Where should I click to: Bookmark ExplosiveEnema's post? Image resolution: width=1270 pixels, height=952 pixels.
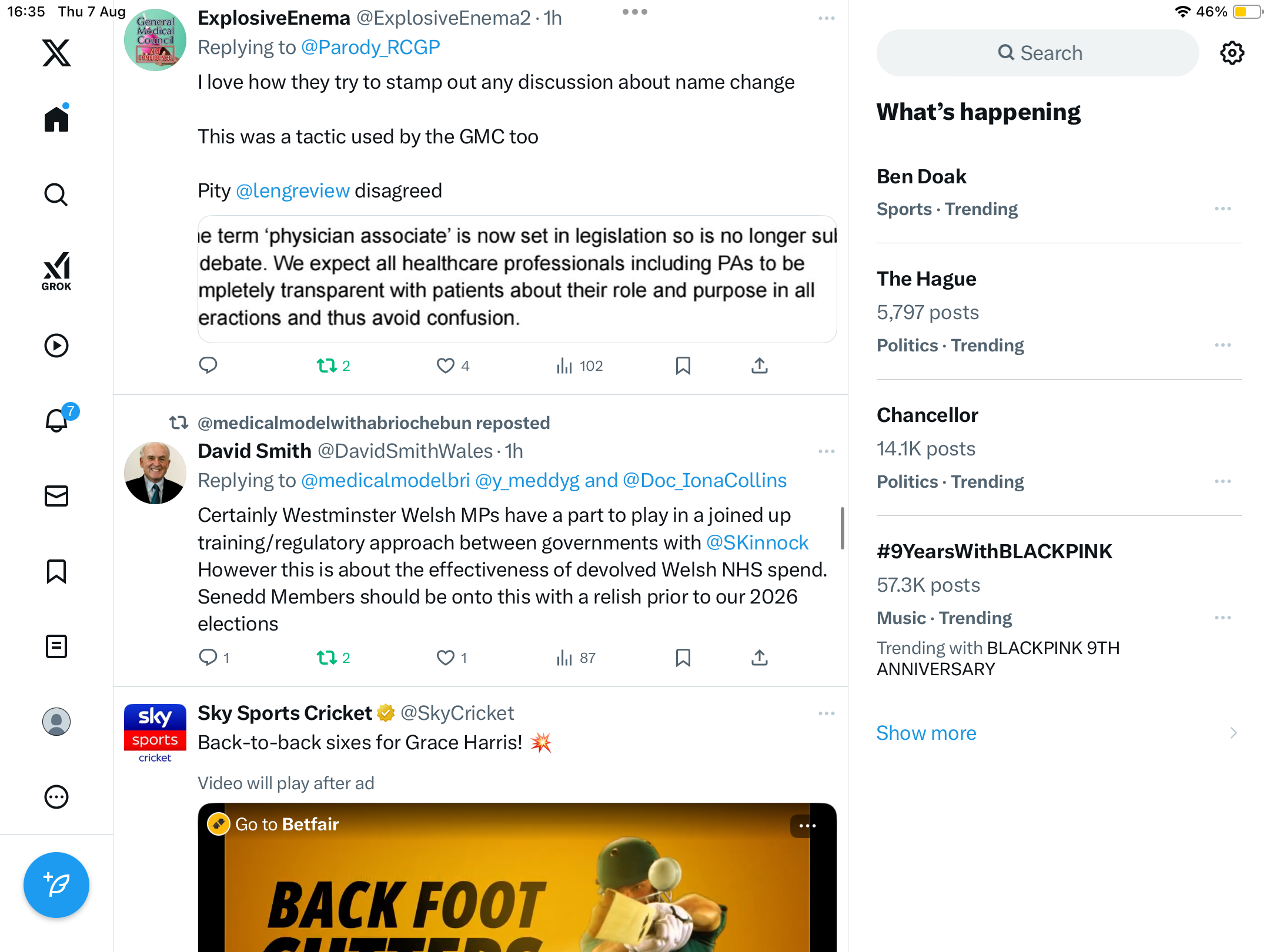point(683,366)
